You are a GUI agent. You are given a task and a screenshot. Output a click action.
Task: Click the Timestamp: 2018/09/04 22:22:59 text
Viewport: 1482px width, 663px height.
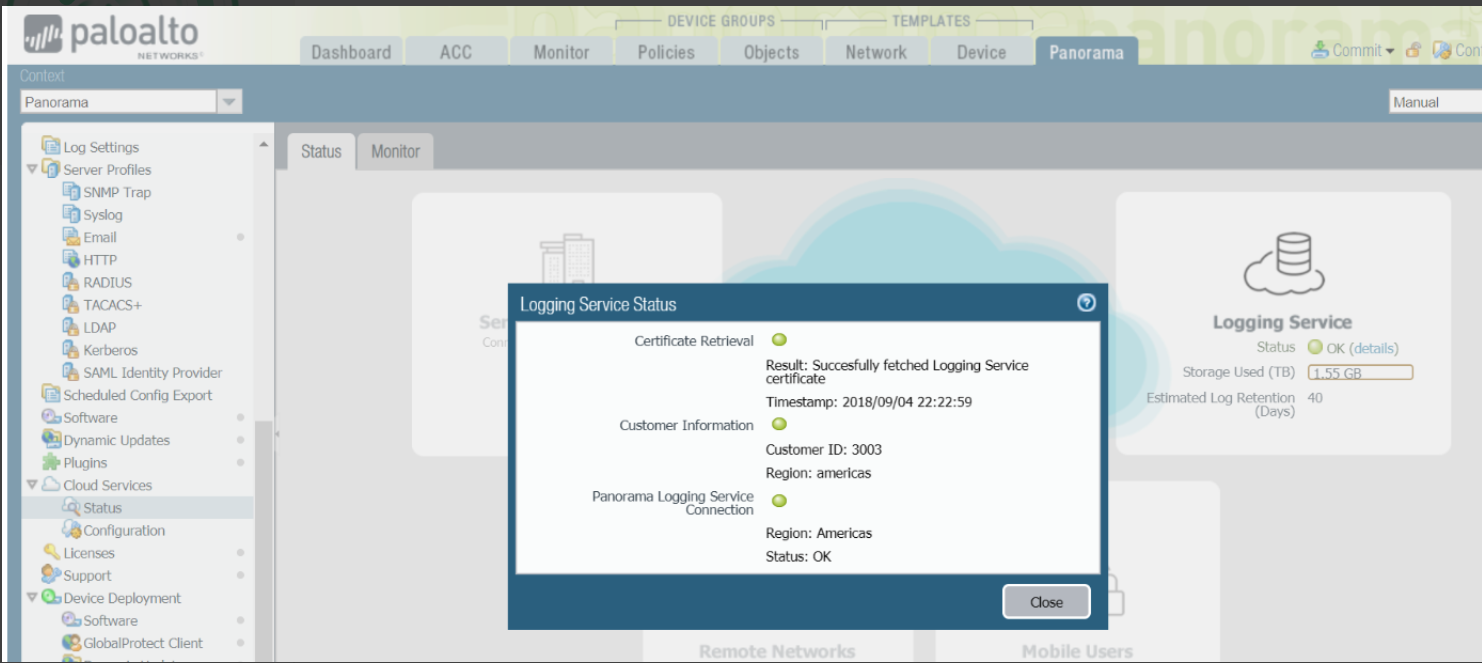coord(869,402)
